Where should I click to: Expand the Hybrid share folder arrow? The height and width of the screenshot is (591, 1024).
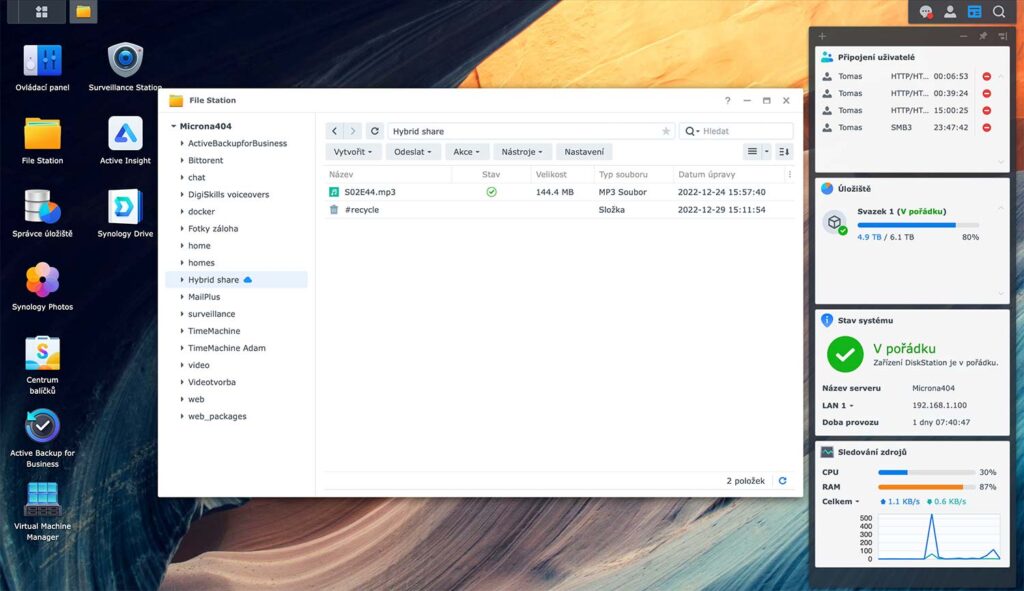(x=182, y=280)
